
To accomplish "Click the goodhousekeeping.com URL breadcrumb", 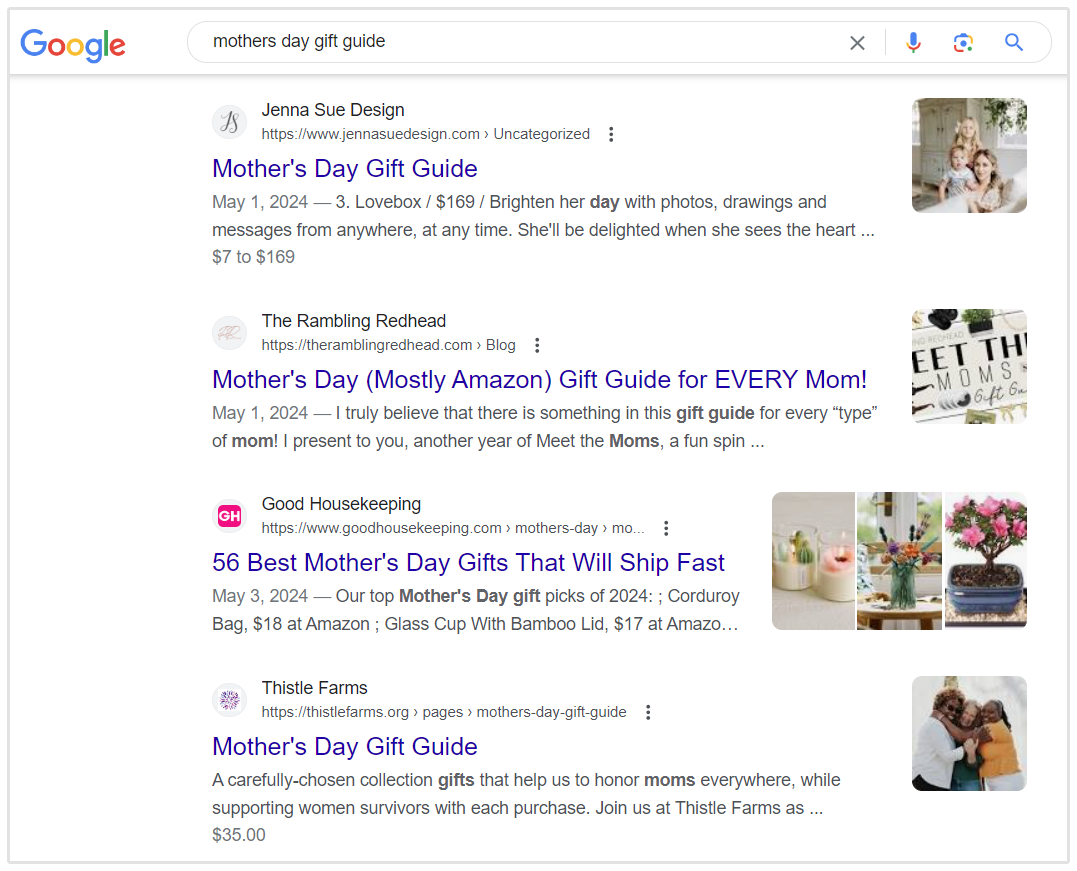I will [453, 528].
